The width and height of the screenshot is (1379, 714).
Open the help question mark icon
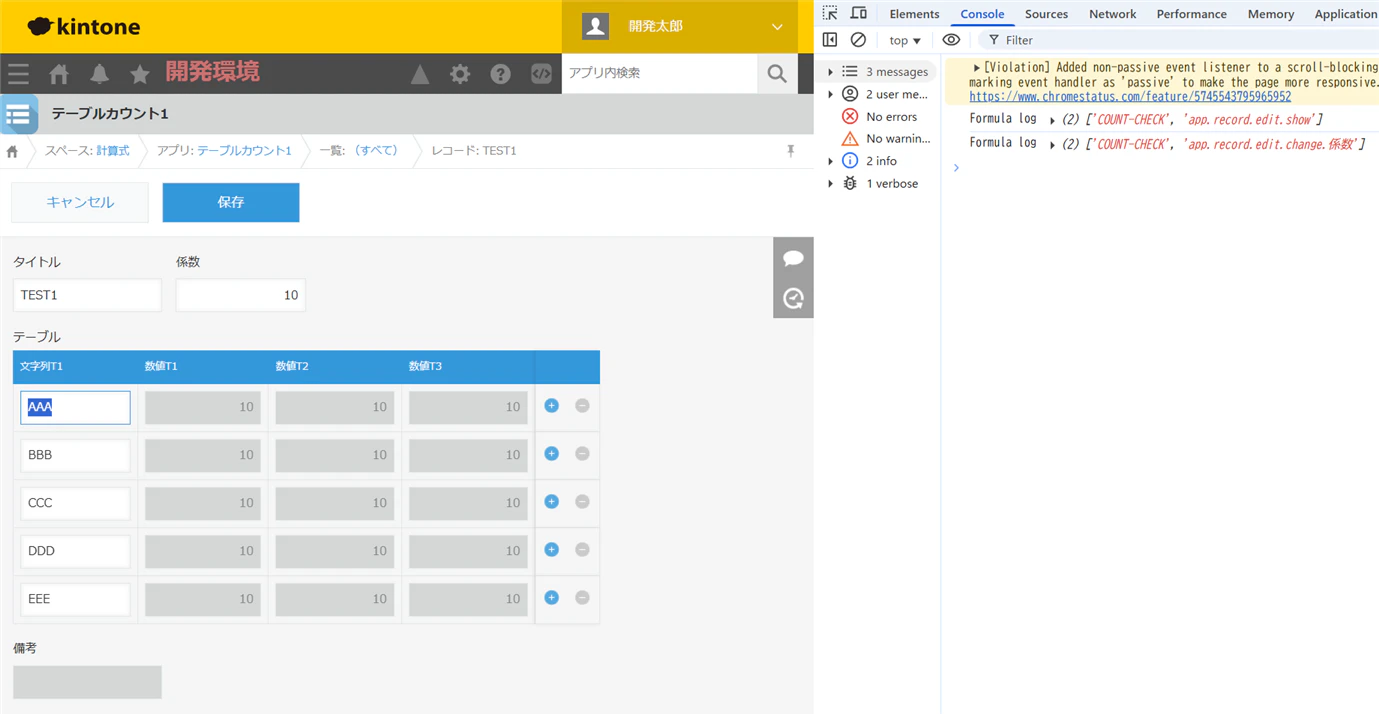click(x=501, y=74)
